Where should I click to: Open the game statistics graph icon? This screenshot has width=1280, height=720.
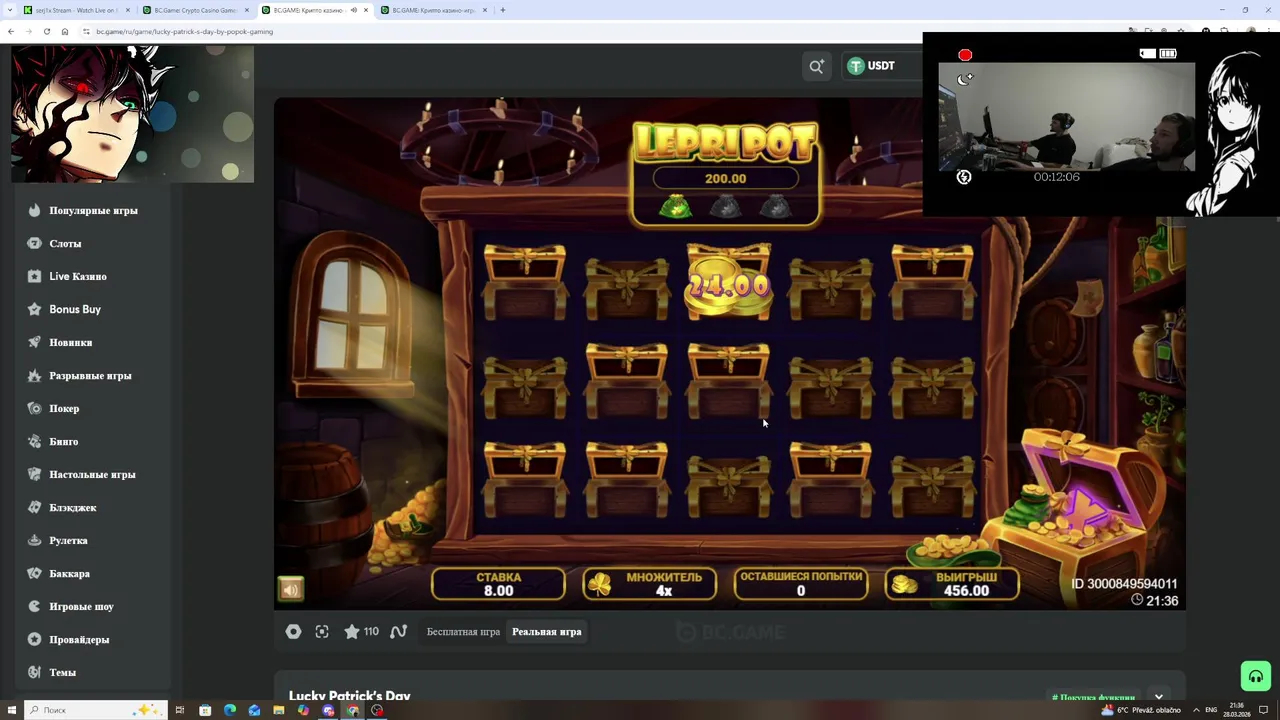pos(398,632)
